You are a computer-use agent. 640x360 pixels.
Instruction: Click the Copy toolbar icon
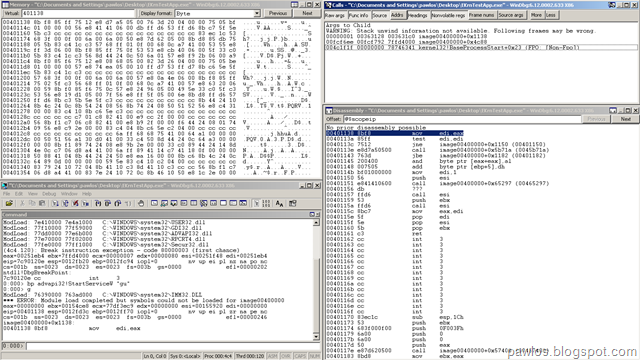[x=32, y=203]
